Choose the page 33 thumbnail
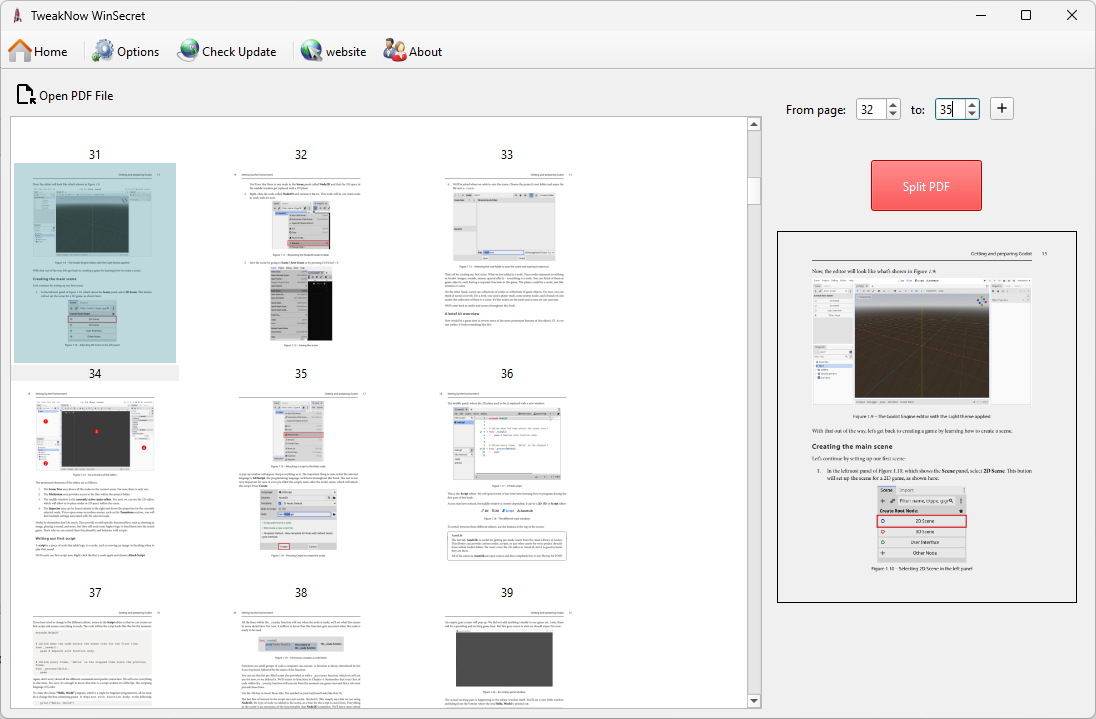The image size is (1096, 719). pos(507,262)
